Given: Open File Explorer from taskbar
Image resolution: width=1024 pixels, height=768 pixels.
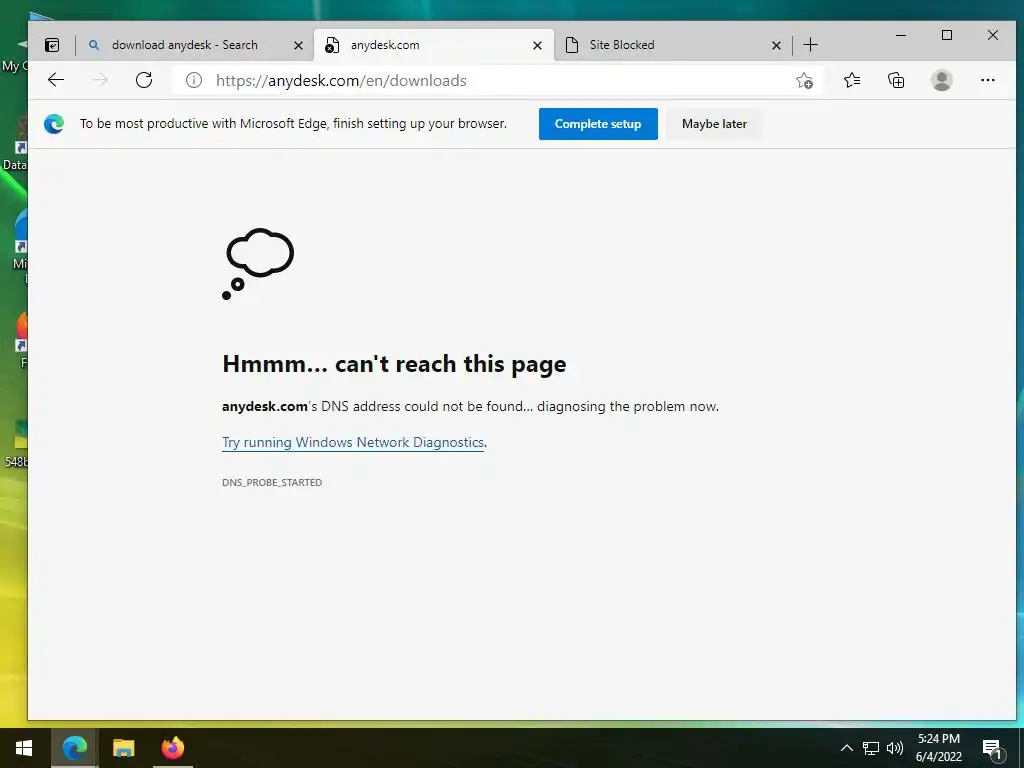Looking at the screenshot, I should click(x=123, y=748).
